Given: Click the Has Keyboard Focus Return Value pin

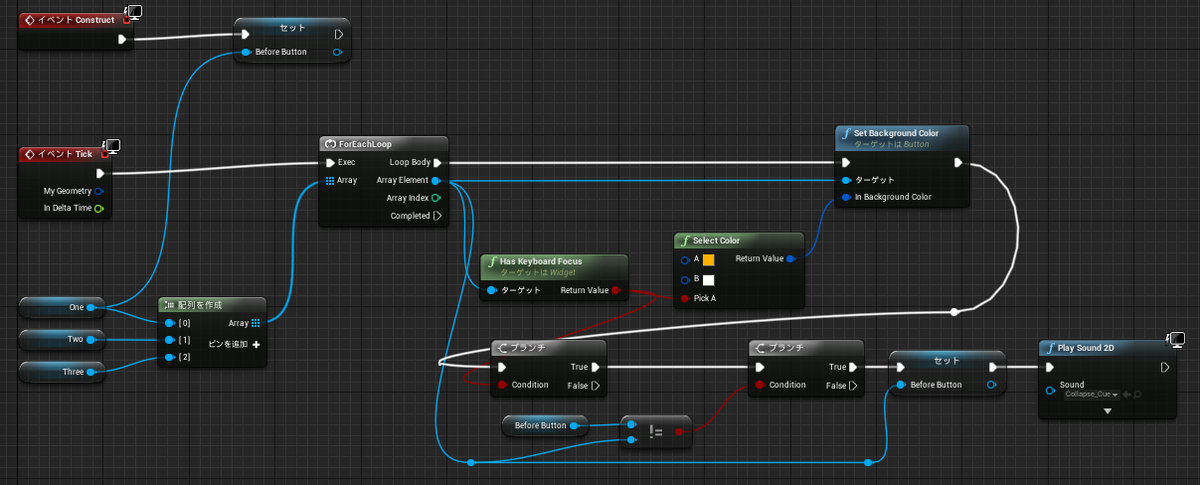Looking at the screenshot, I should point(615,290).
